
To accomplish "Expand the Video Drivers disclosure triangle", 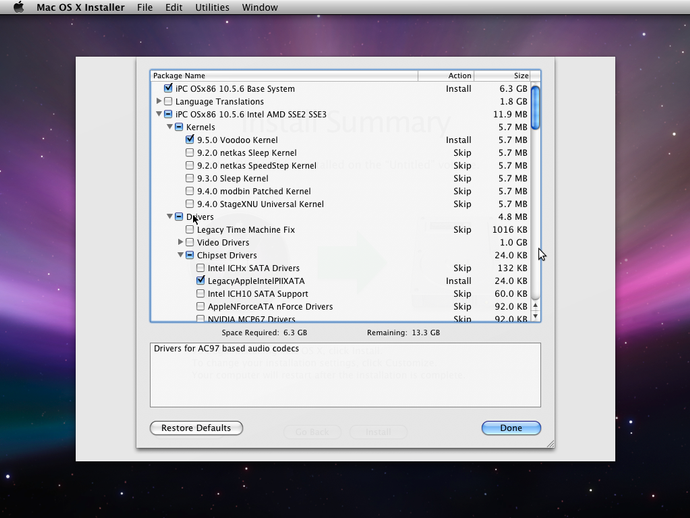I will 180,242.
